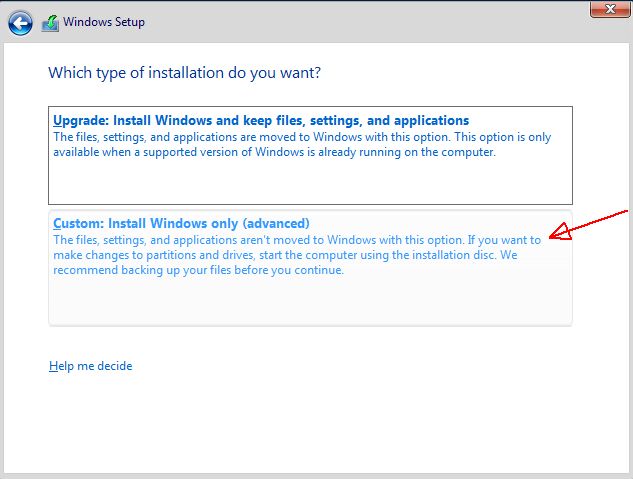Click the Windows Setup title icon
Viewport: 633px width, 479px height.
coord(50,23)
